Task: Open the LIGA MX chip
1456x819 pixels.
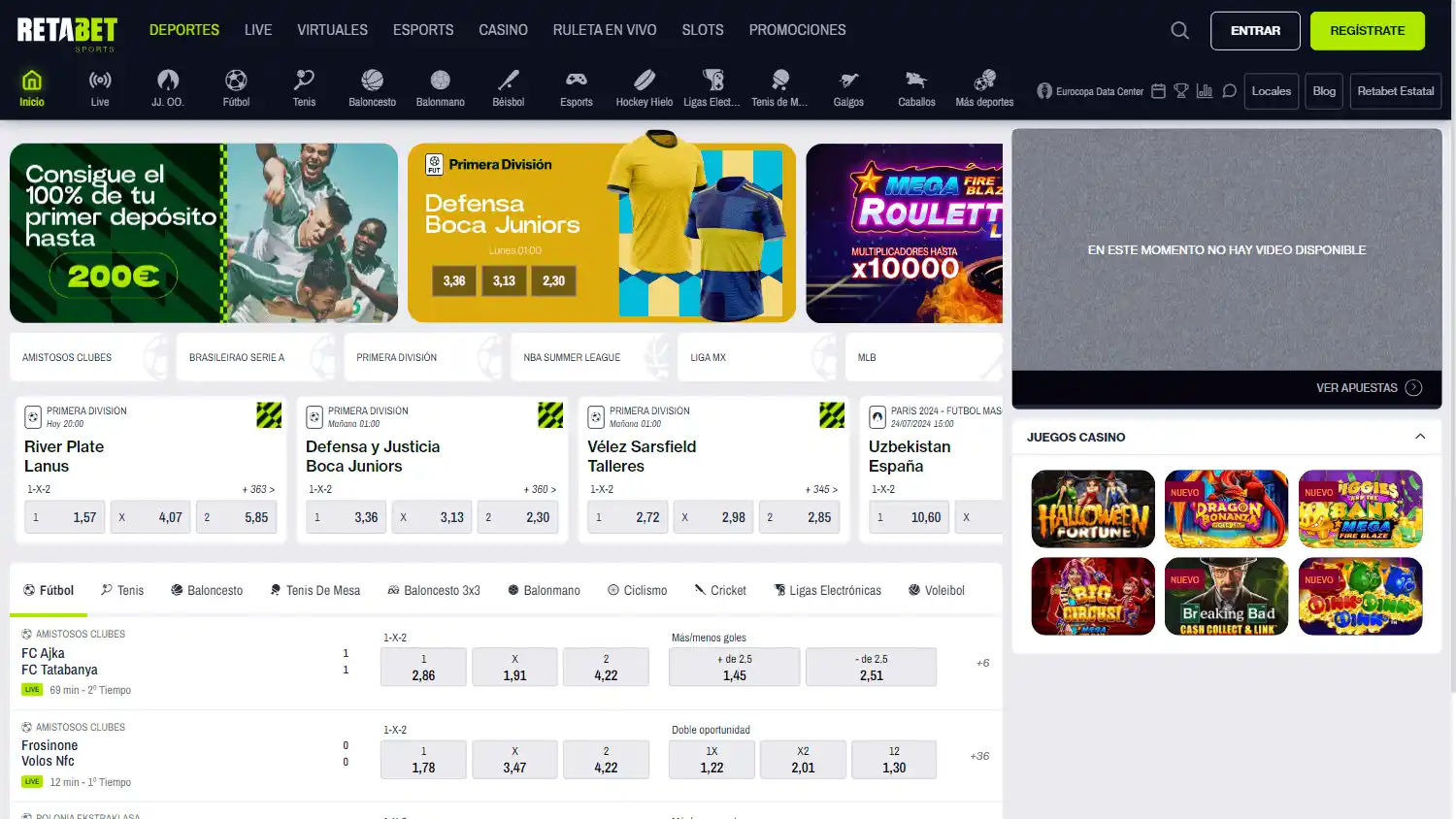Action: click(x=757, y=357)
